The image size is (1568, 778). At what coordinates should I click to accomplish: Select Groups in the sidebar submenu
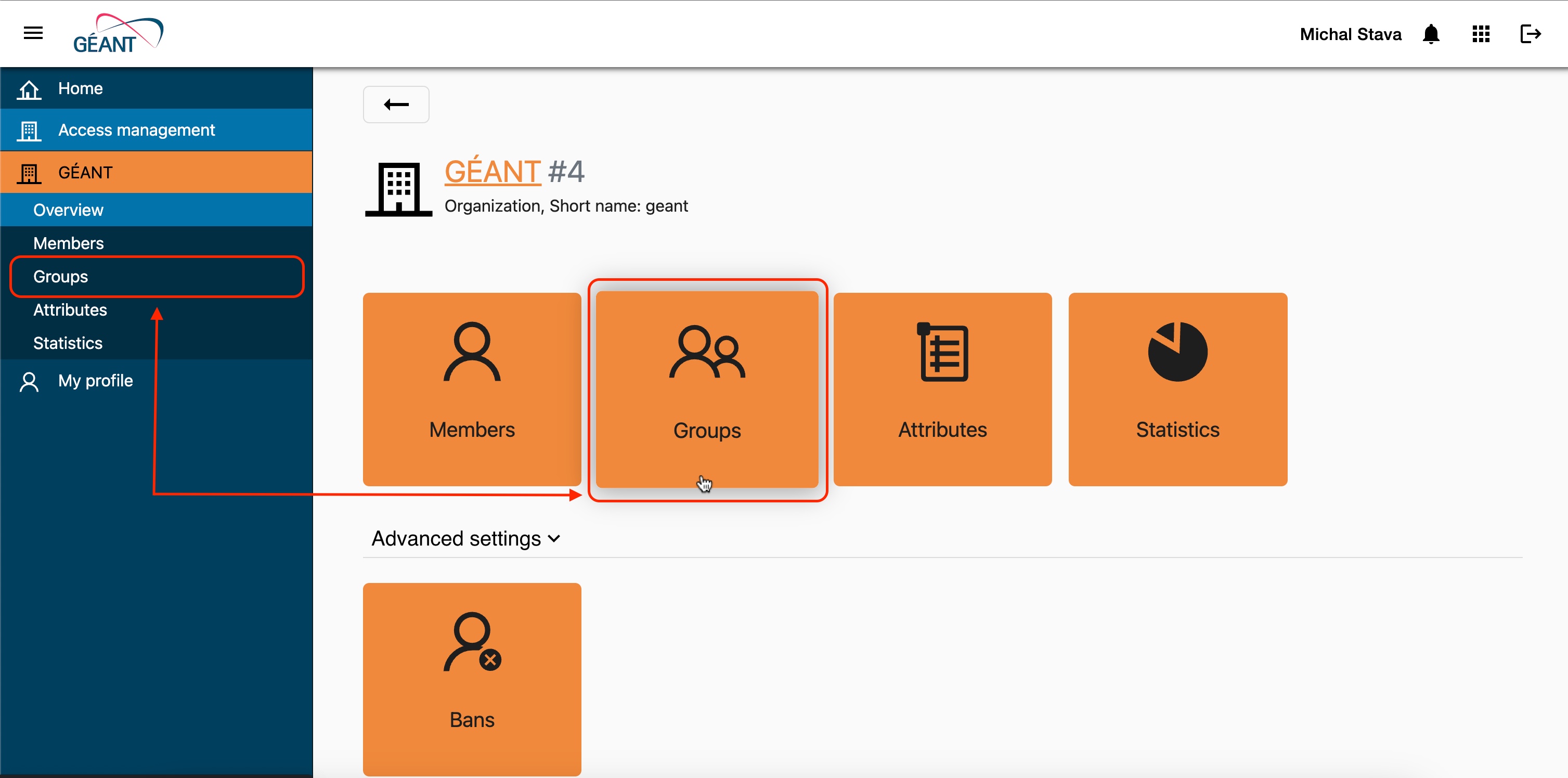tap(157, 277)
